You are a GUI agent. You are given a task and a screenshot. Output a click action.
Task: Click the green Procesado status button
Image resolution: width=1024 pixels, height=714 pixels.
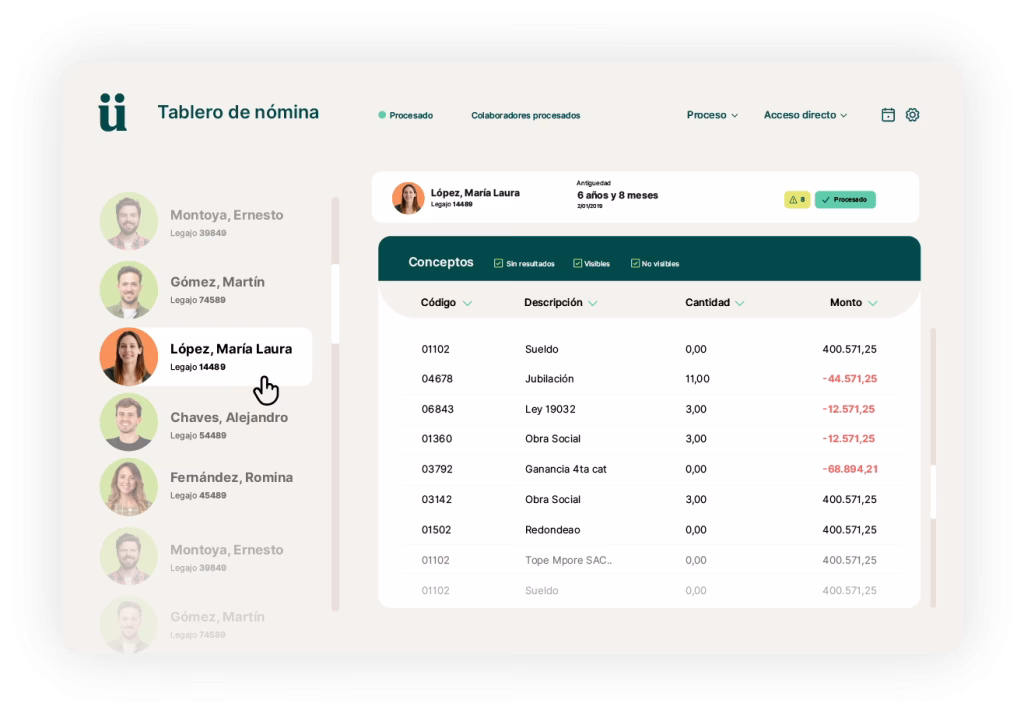pos(845,200)
